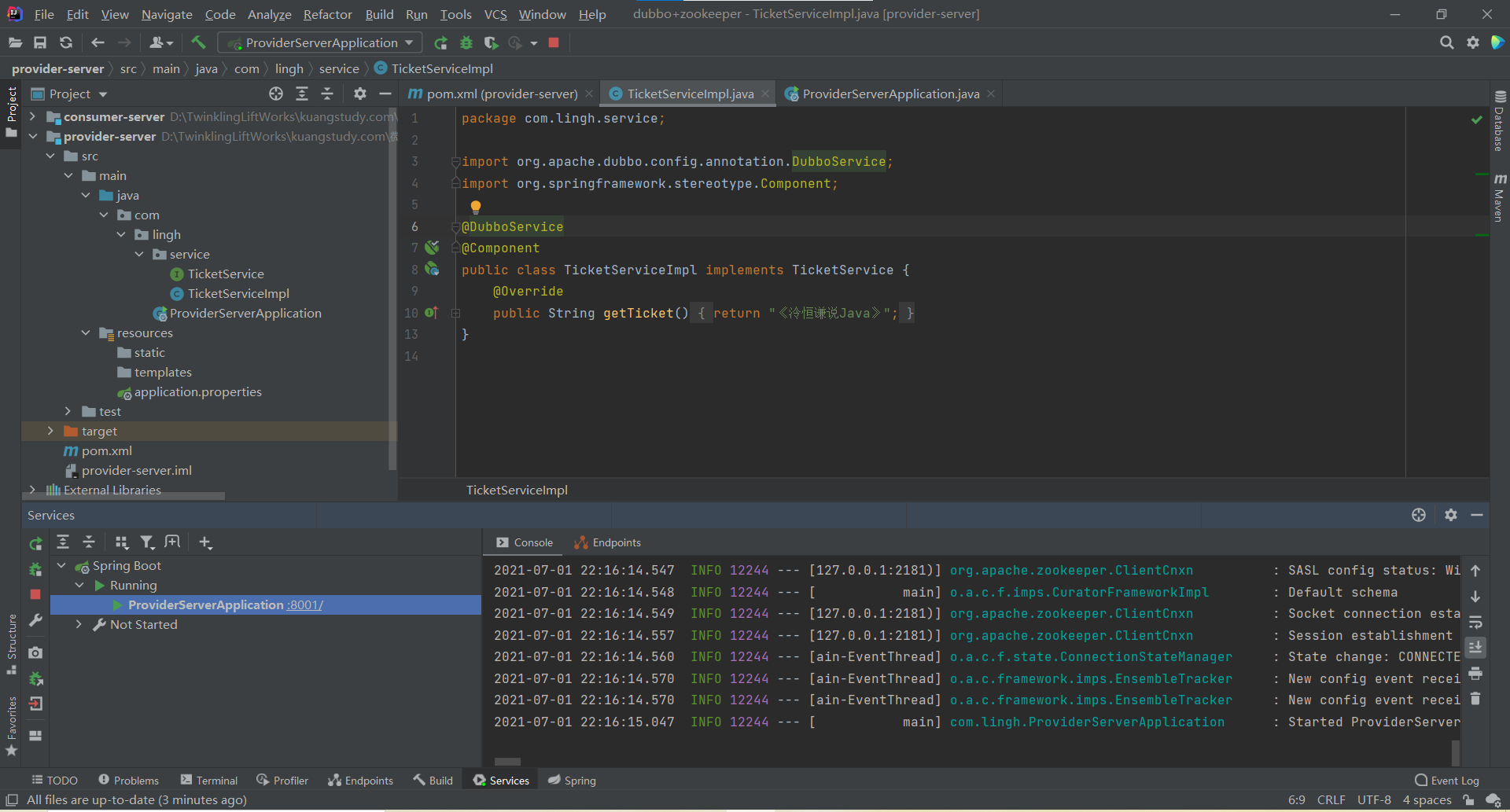The width and height of the screenshot is (1510, 812).
Task: Click the Add Service plus icon
Action: pyautogui.click(x=205, y=542)
